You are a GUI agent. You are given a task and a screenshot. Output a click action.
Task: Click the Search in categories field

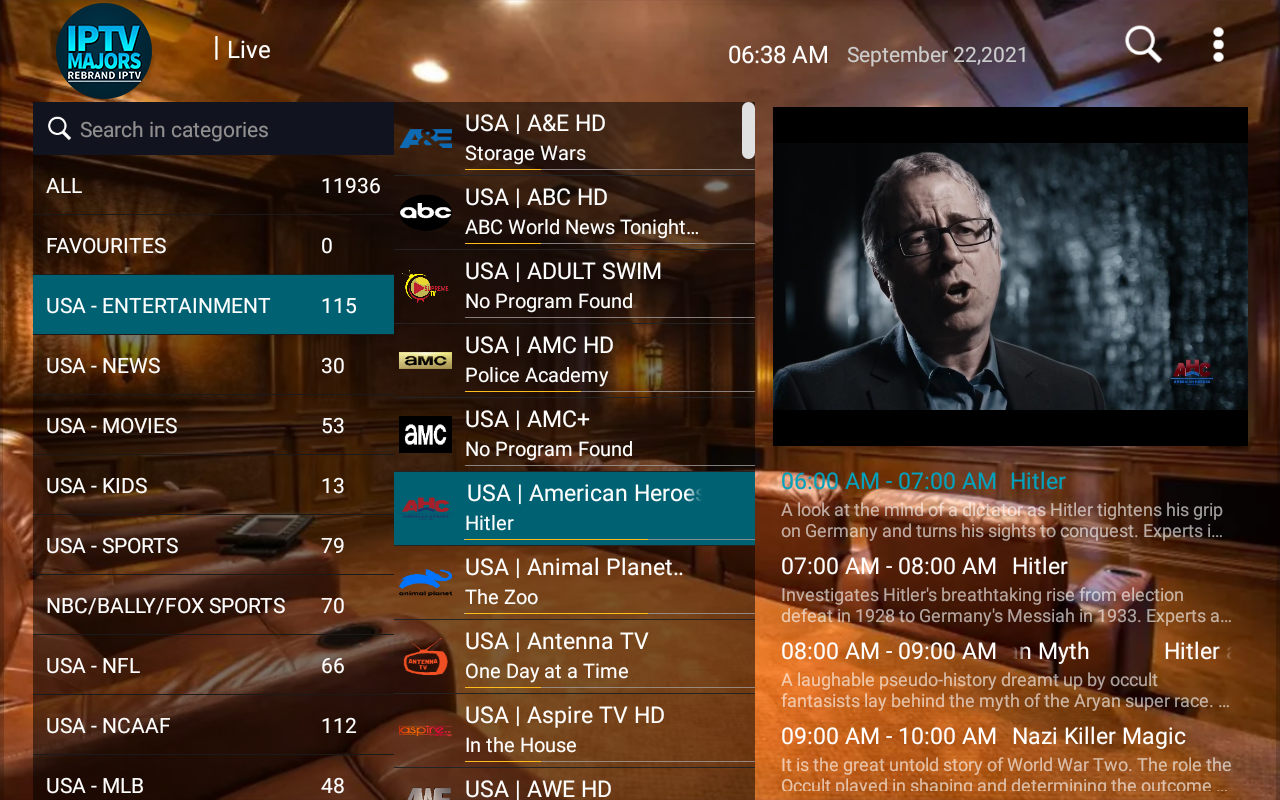[213, 129]
